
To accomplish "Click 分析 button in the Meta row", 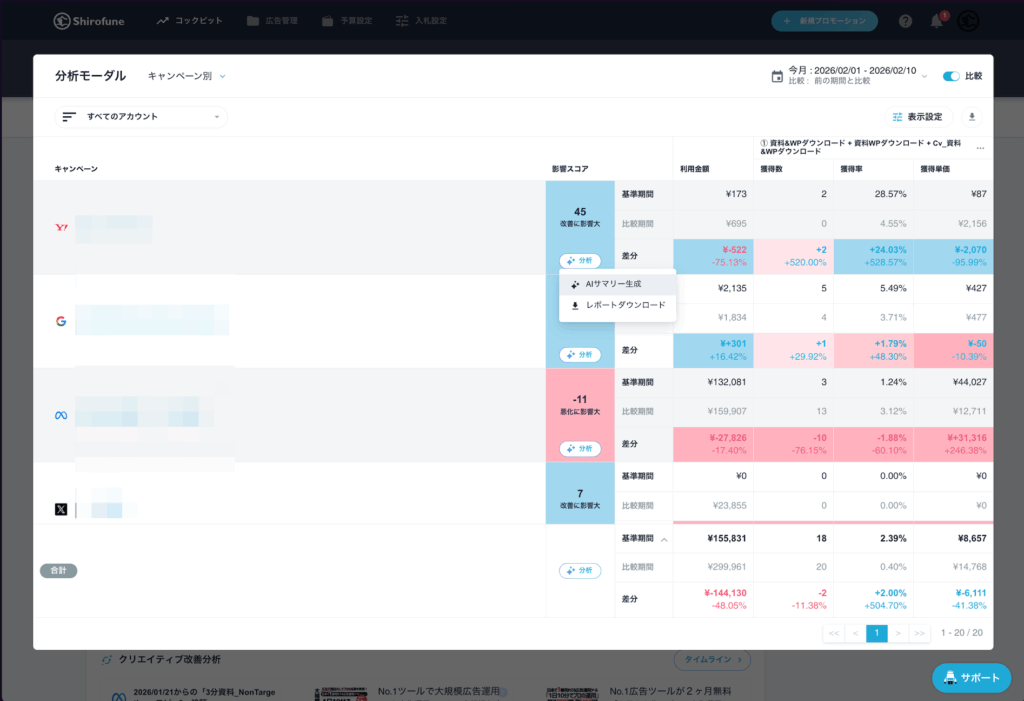I will click(580, 449).
